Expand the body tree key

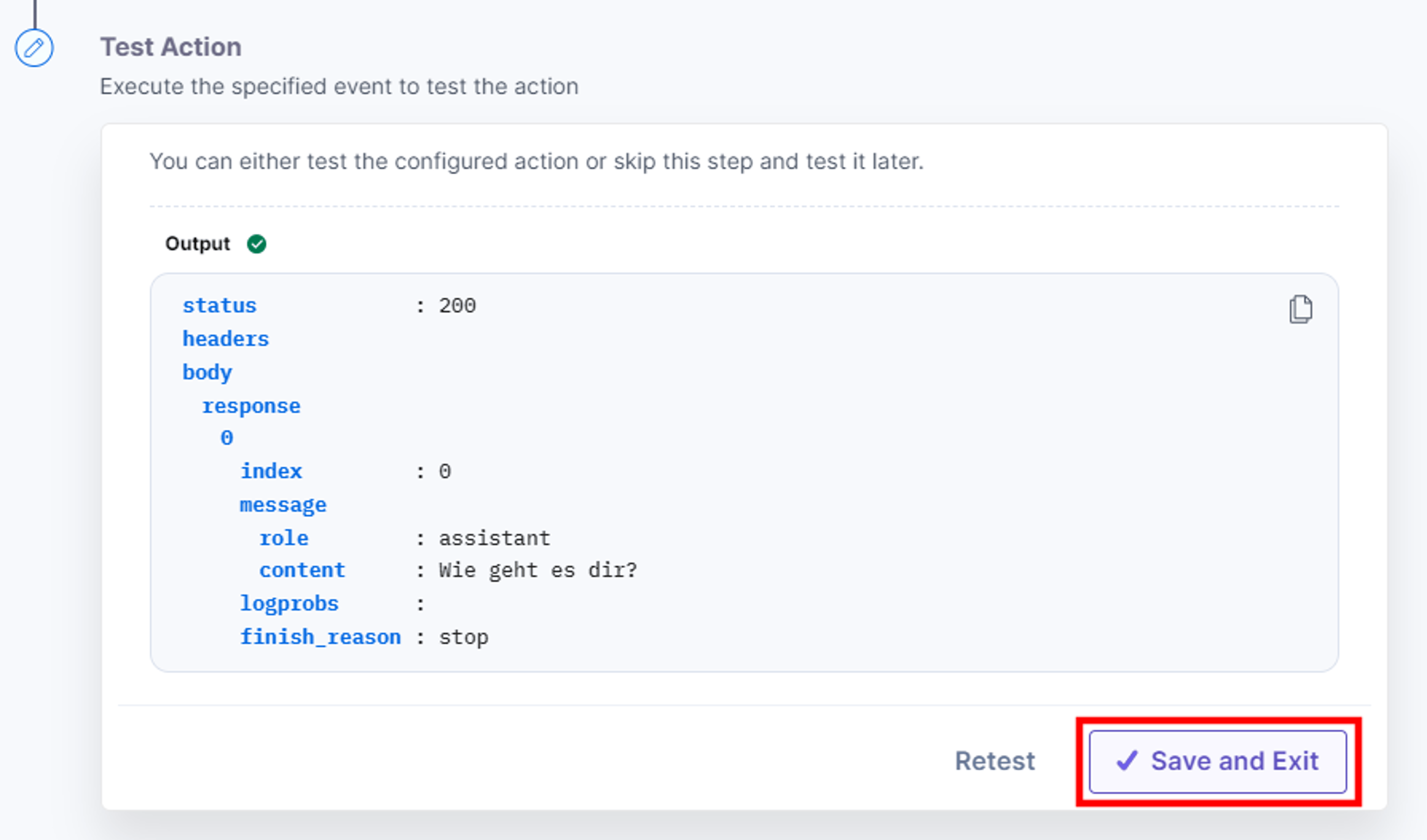[x=207, y=373]
